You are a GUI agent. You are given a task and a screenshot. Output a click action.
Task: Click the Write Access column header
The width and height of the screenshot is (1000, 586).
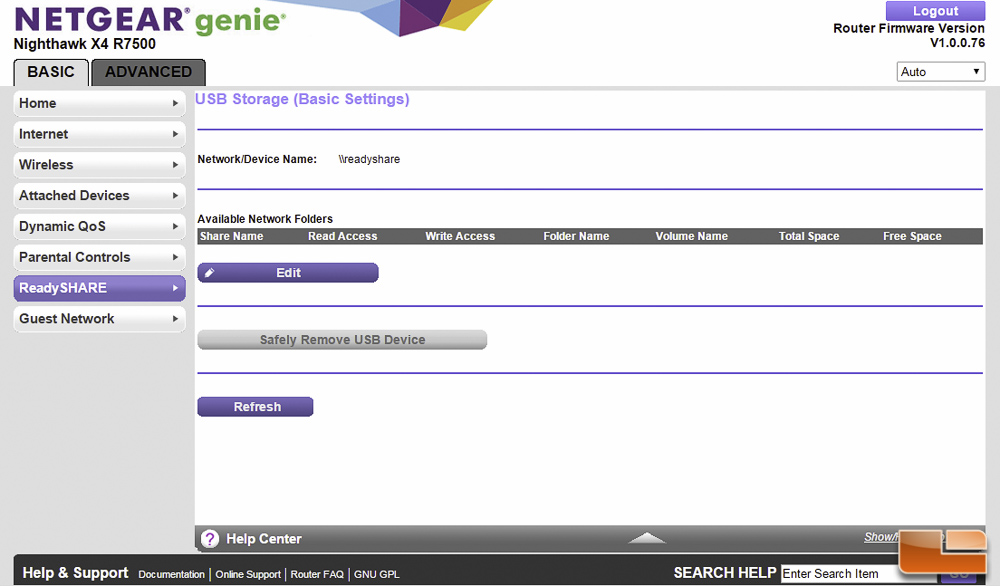(460, 237)
